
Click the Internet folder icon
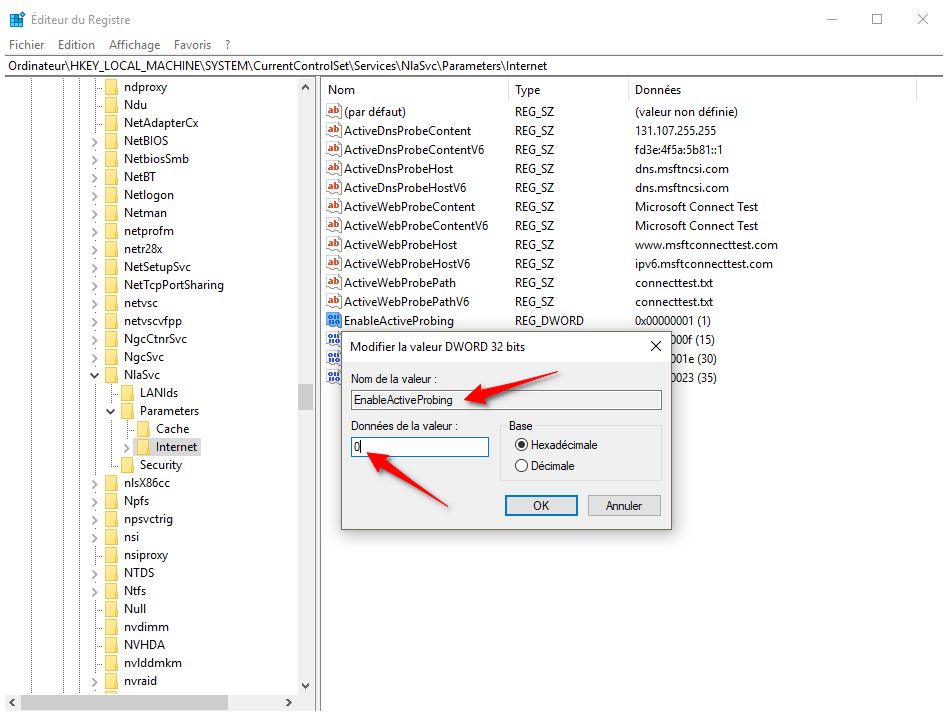click(143, 447)
